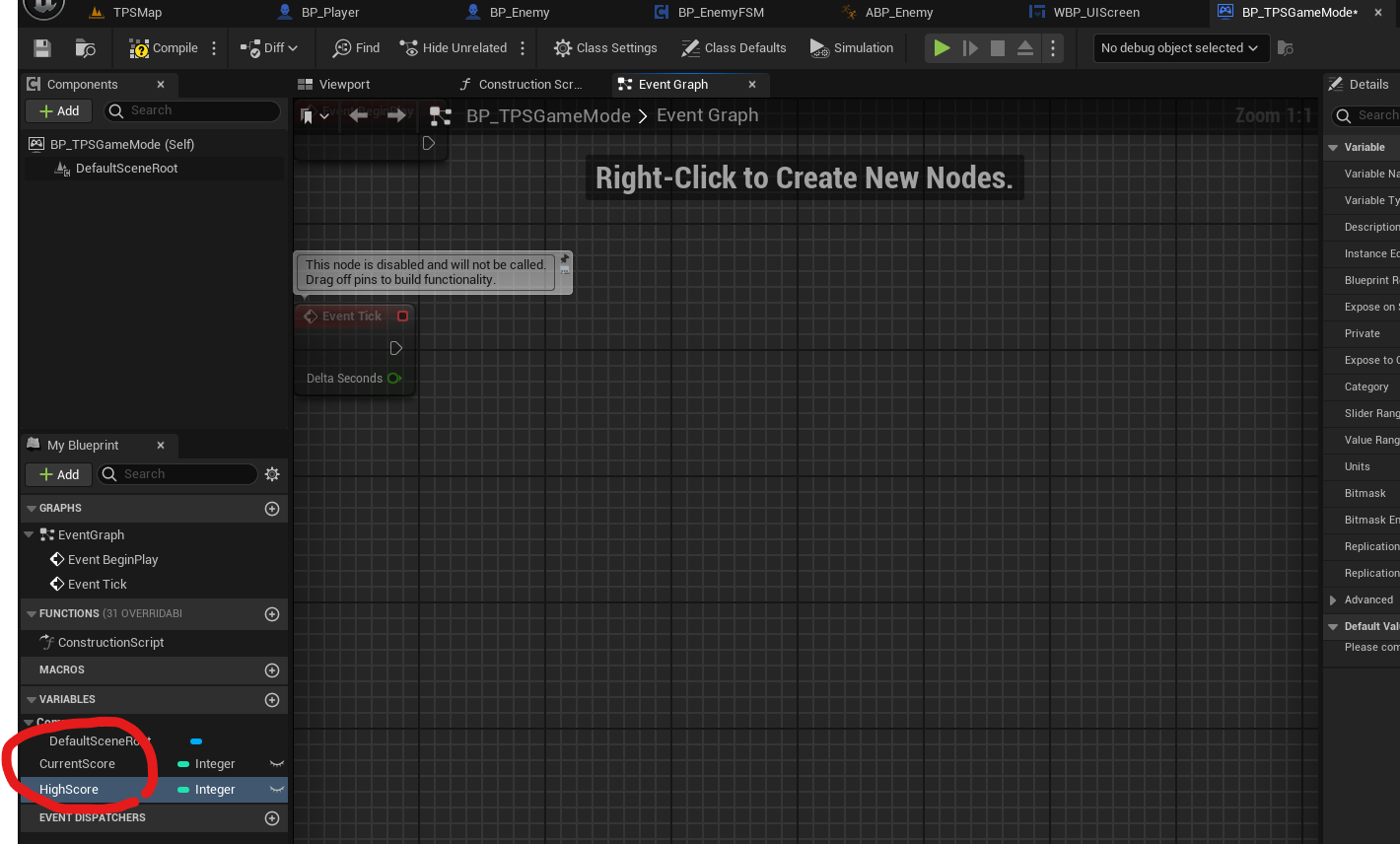Click the Eject button

(x=1025, y=48)
